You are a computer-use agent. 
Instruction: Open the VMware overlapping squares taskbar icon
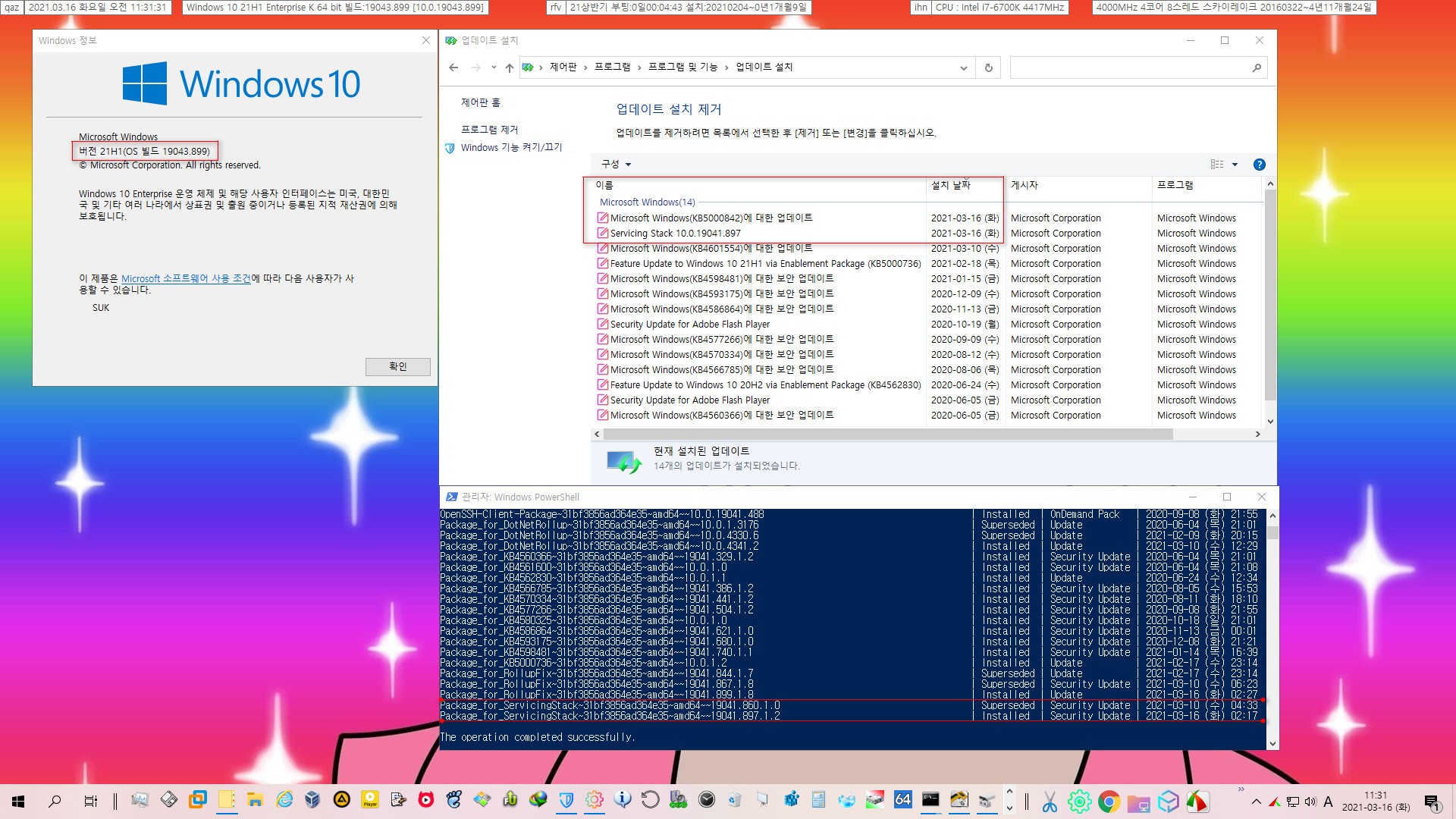(198, 800)
